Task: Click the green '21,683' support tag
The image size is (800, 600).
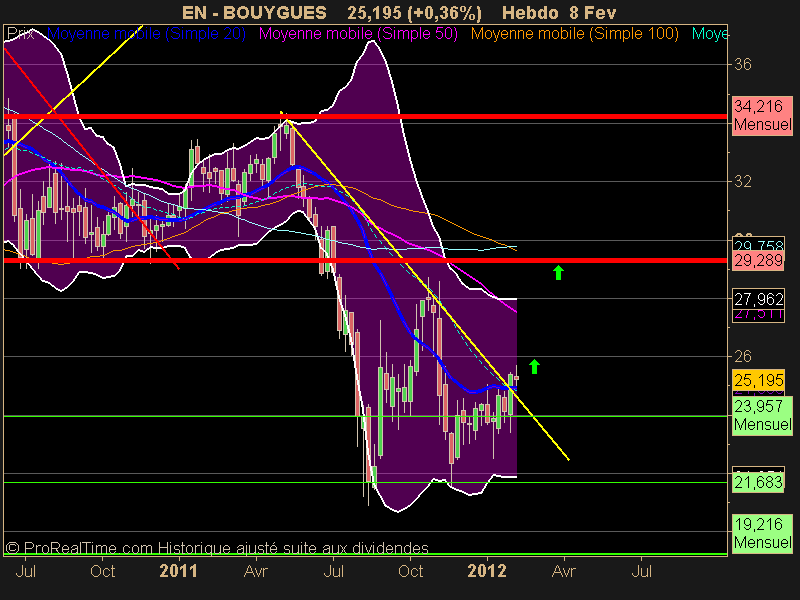Action: (x=758, y=482)
